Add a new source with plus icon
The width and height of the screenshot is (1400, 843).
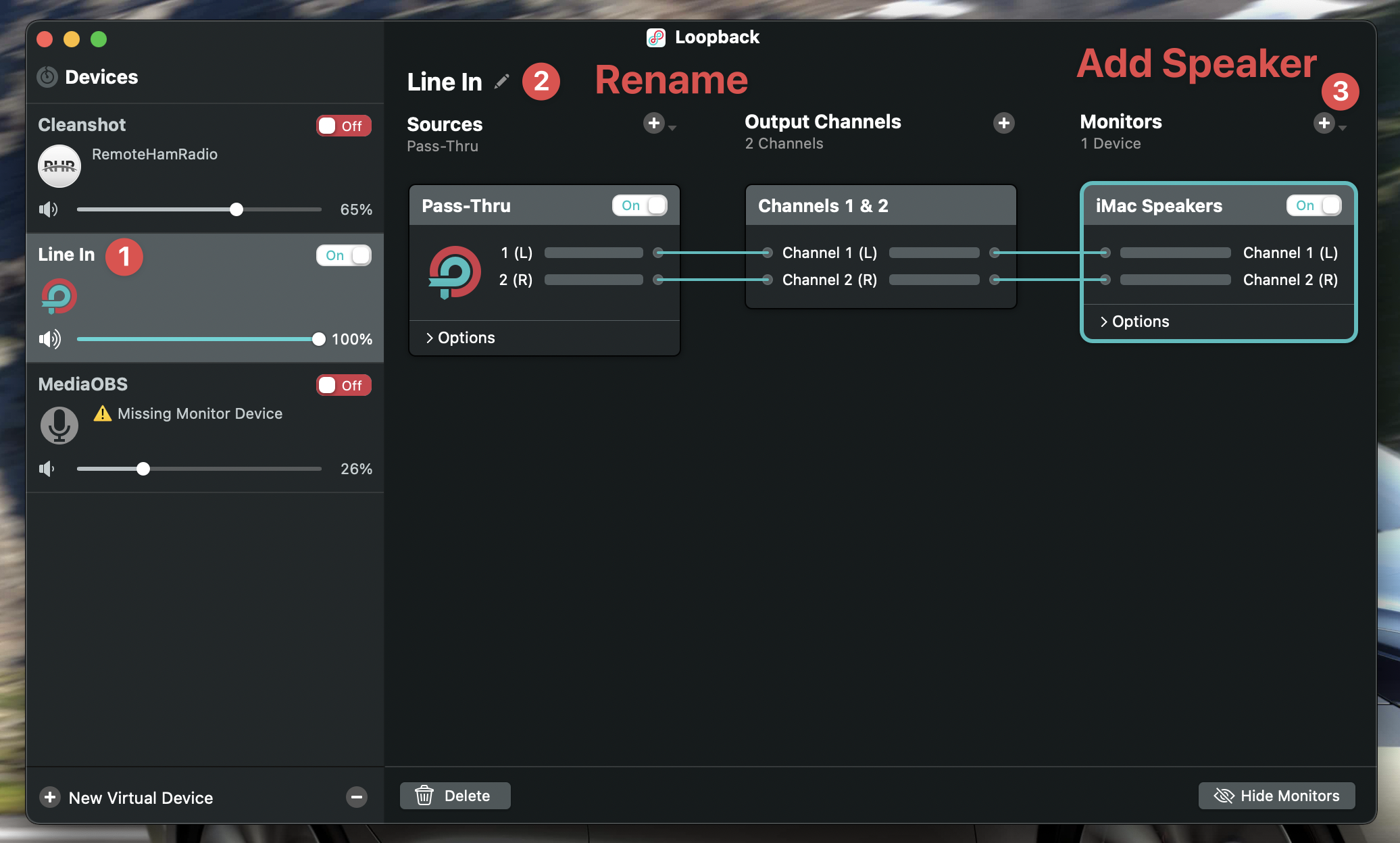(x=653, y=123)
